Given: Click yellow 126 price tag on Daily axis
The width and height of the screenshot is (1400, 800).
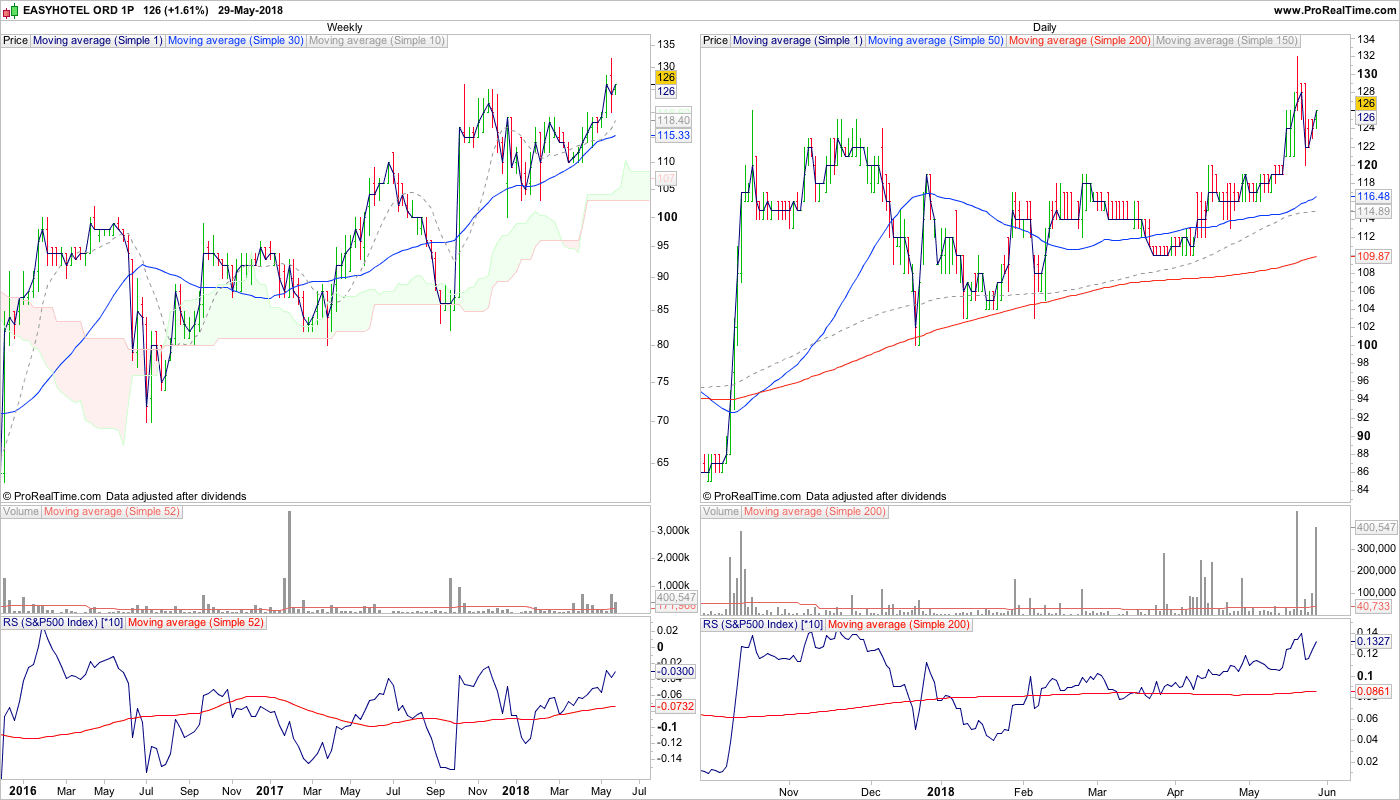Looking at the screenshot, I should tap(1365, 103).
